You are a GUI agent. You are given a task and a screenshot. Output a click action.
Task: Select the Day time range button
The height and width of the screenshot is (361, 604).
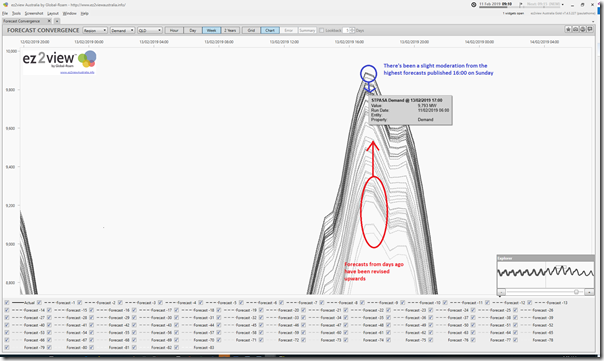(193, 30)
